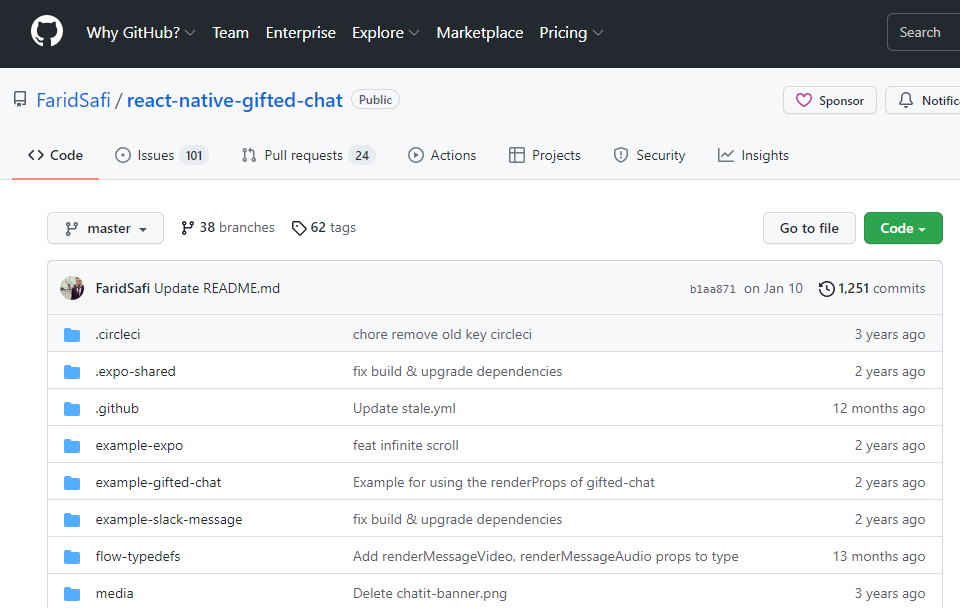Open the flow-typedefs folder
The height and width of the screenshot is (608, 960).
point(138,557)
